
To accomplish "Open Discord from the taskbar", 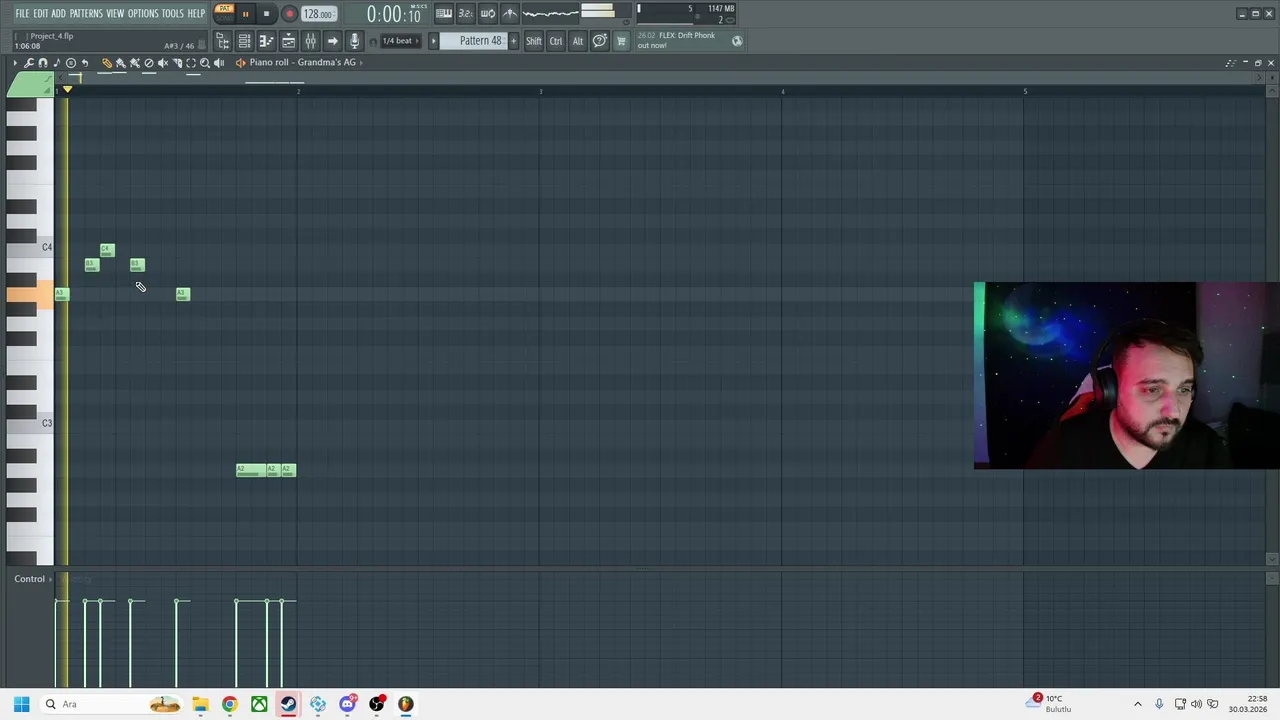I will (x=347, y=704).
